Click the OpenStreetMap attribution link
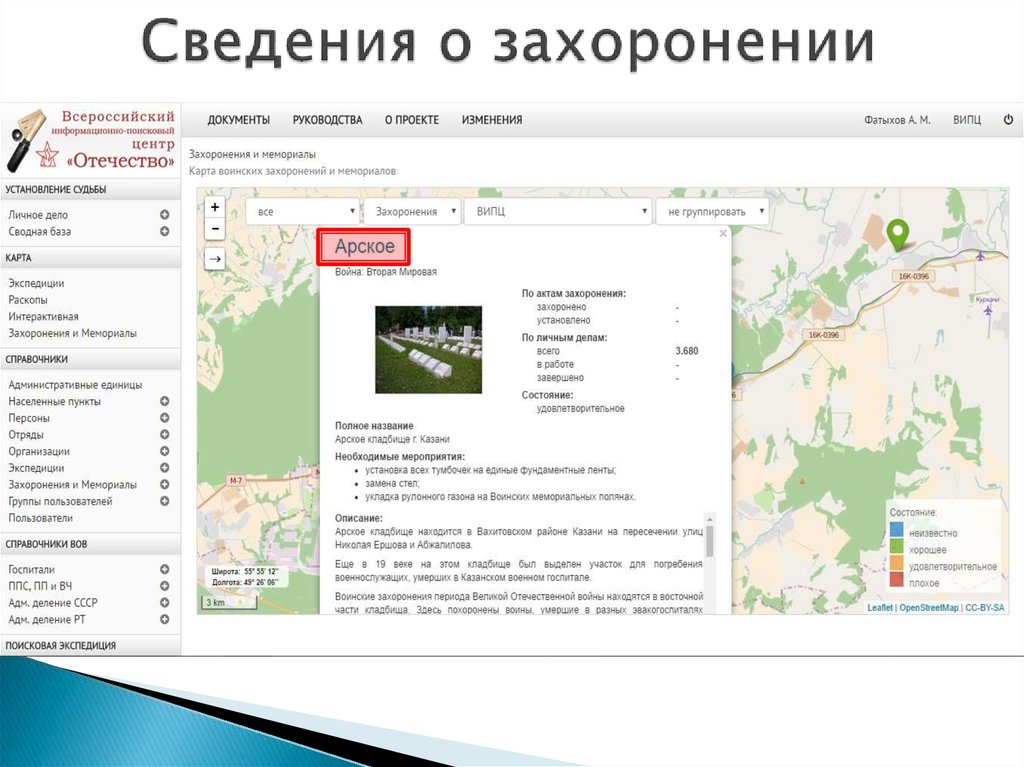This screenshot has width=1024, height=767. (928, 607)
